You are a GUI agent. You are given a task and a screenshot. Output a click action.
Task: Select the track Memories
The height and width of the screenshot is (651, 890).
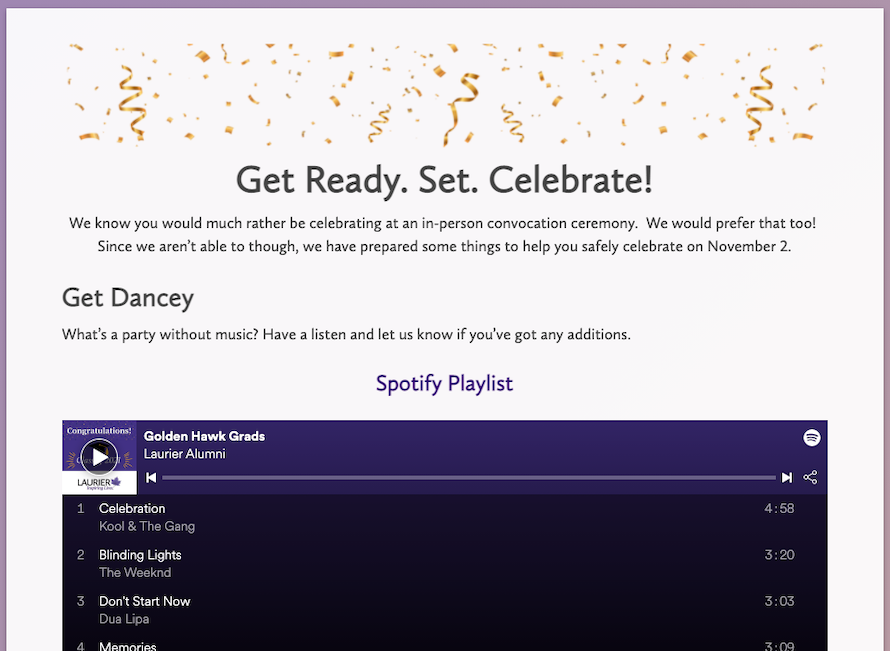128,646
